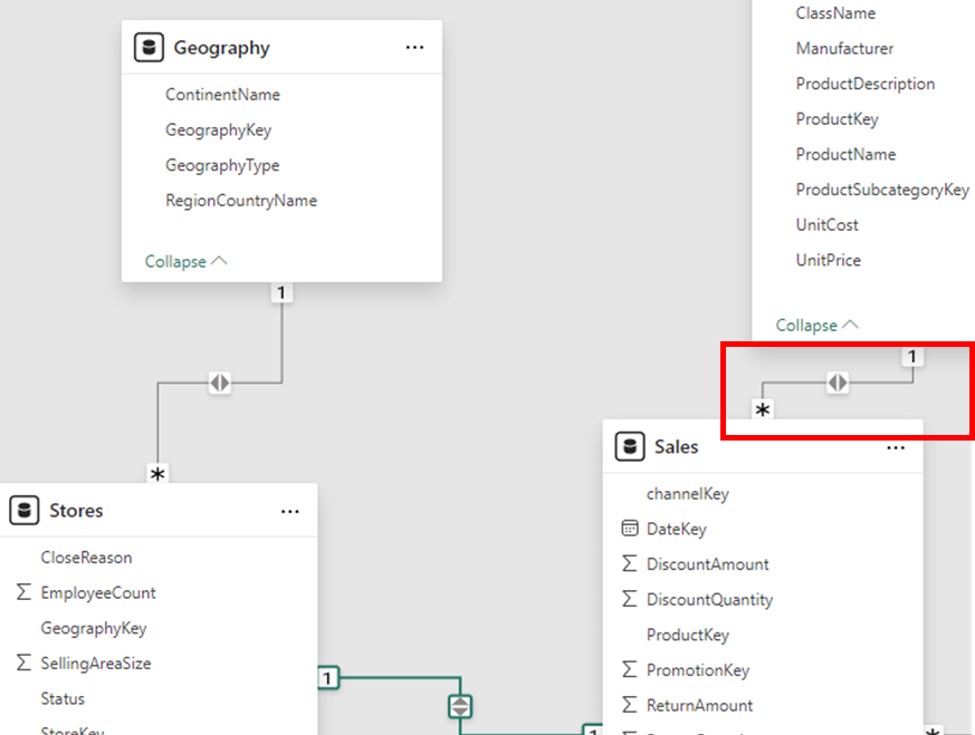The height and width of the screenshot is (735, 975).
Task: Click the green '1' marker beside Stores table
Action: [x=328, y=678]
